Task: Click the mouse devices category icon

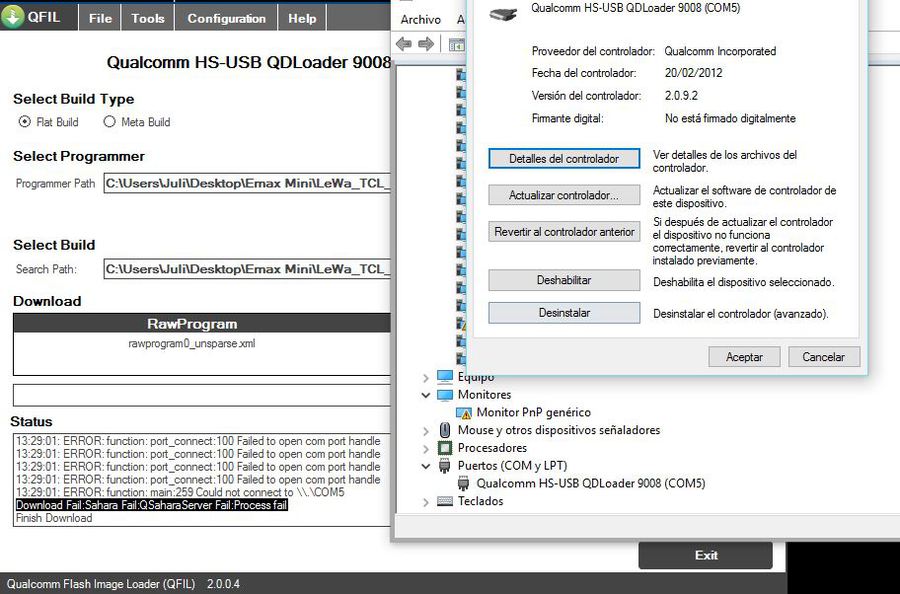Action: coord(445,430)
